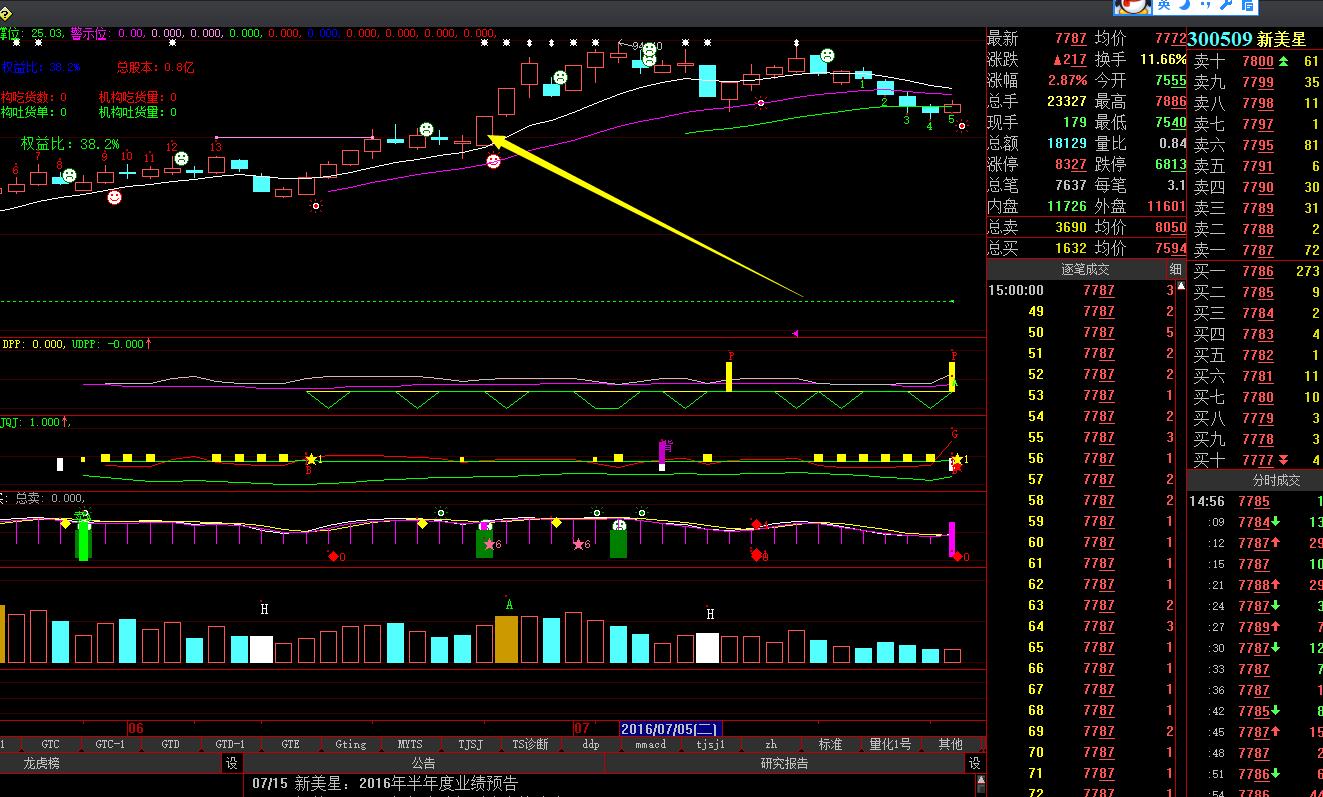This screenshot has width=1323, height=797.
Task: Click the 买一 7786 order row
Action: click(x=1255, y=271)
